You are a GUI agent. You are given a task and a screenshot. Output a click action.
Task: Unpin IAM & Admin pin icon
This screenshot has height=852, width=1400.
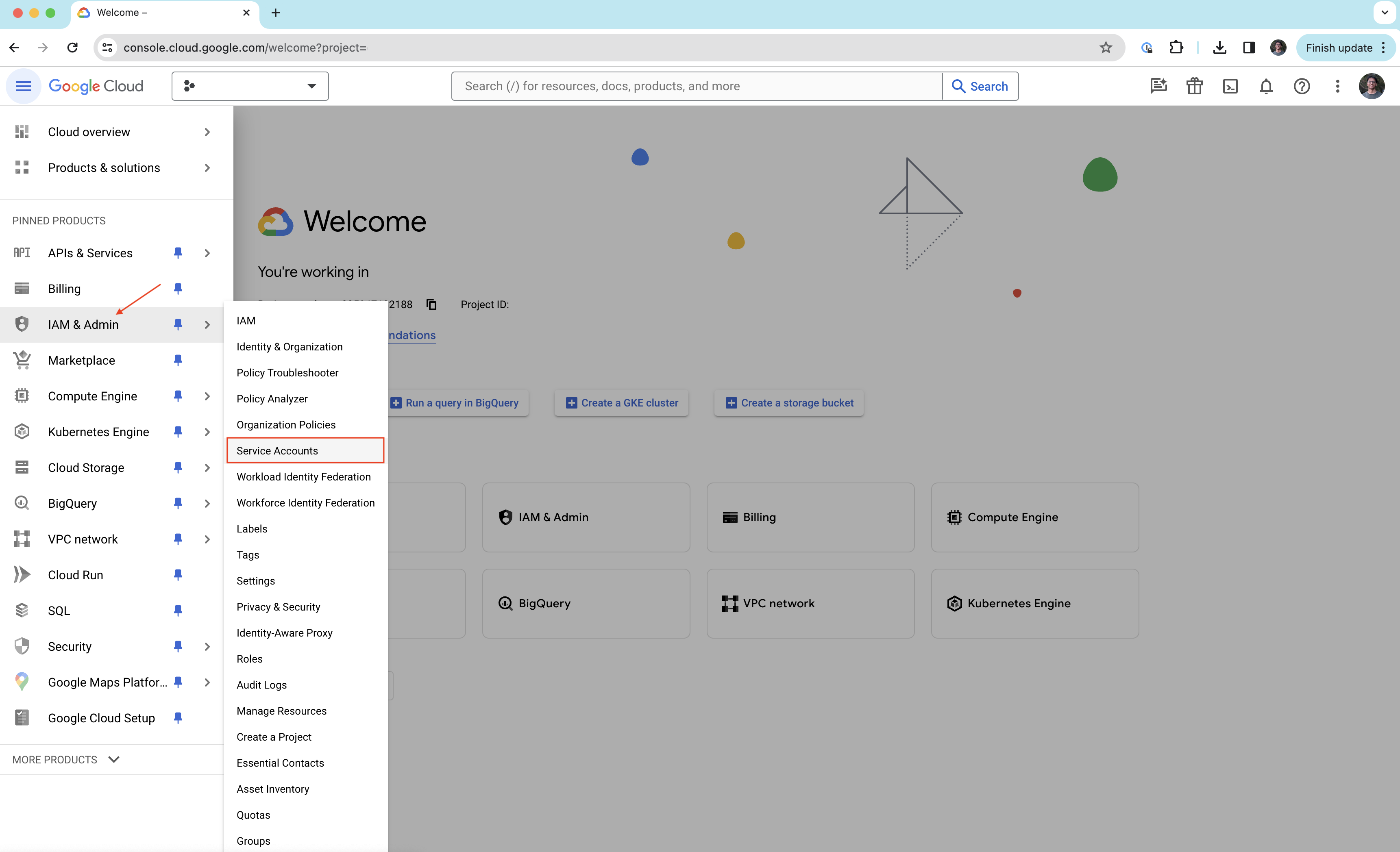[x=178, y=324]
